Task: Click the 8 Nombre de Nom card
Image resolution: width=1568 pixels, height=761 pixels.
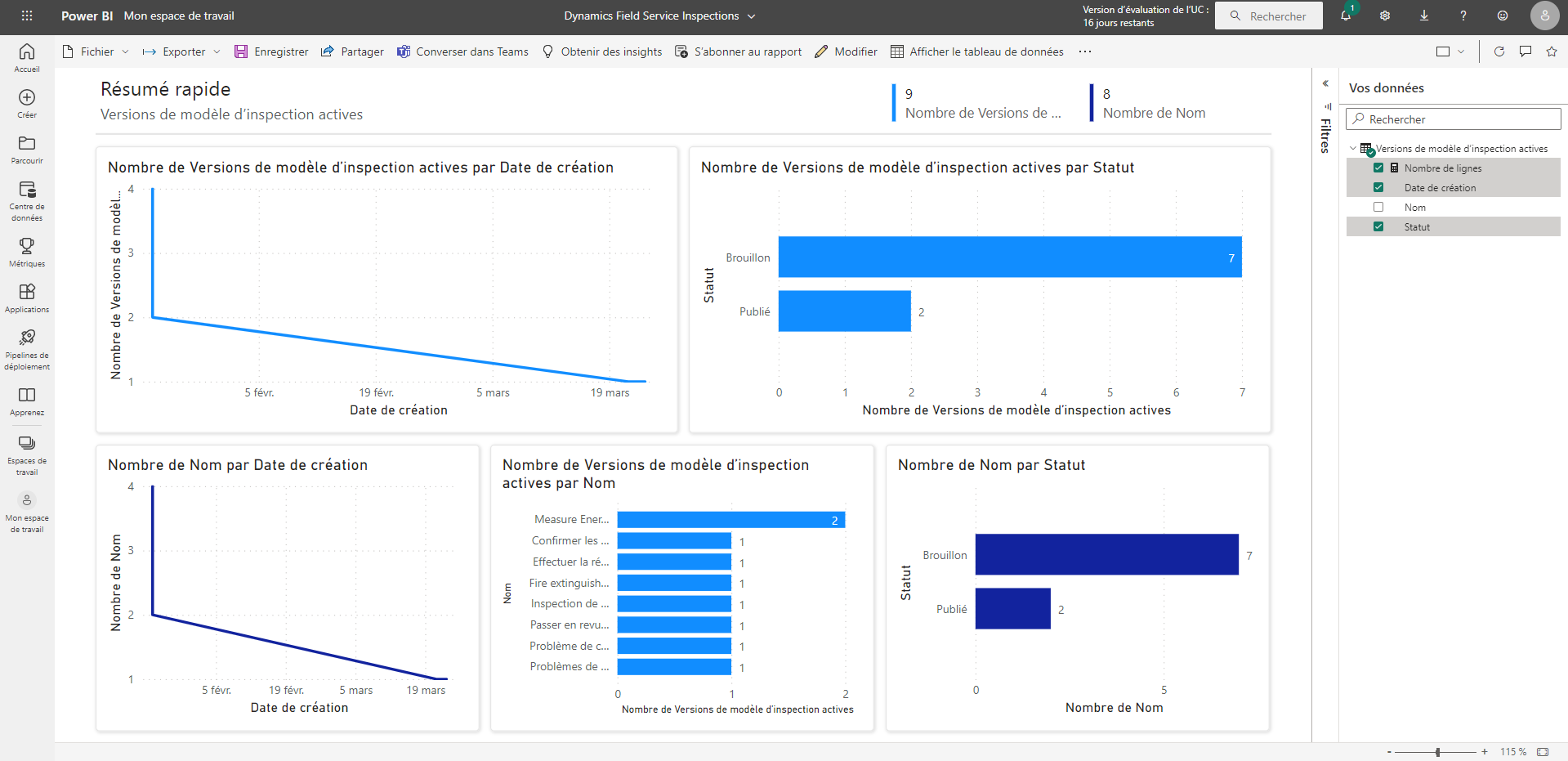Action: coord(1149,103)
